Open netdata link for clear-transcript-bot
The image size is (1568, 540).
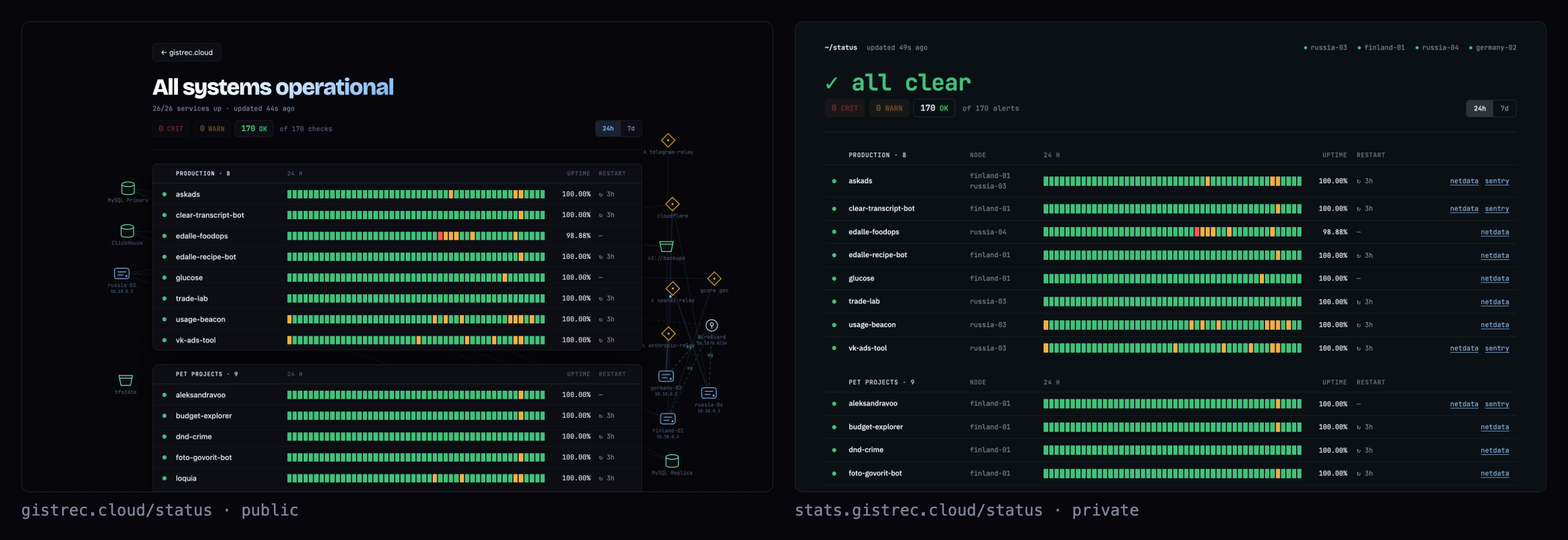(1464, 209)
